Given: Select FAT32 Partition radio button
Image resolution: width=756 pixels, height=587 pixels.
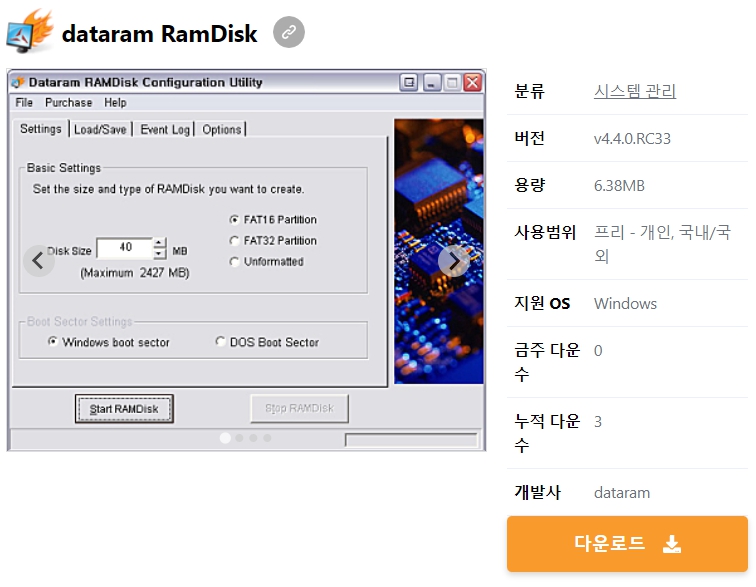Looking at the screenshot, I should pos(234,241).
